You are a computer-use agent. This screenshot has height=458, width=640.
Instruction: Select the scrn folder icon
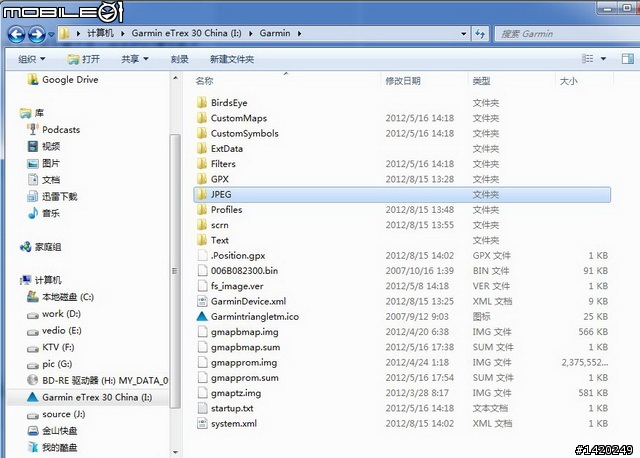click(x=202, y=225)
